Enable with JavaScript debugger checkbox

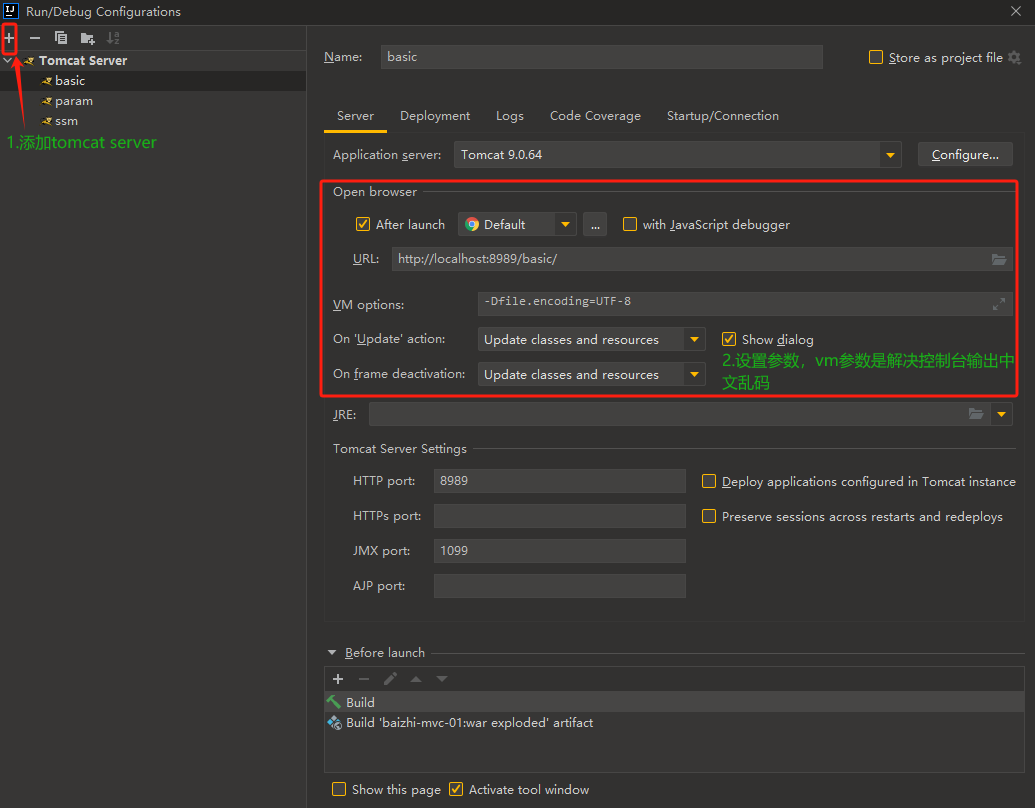tap(630, 225)
